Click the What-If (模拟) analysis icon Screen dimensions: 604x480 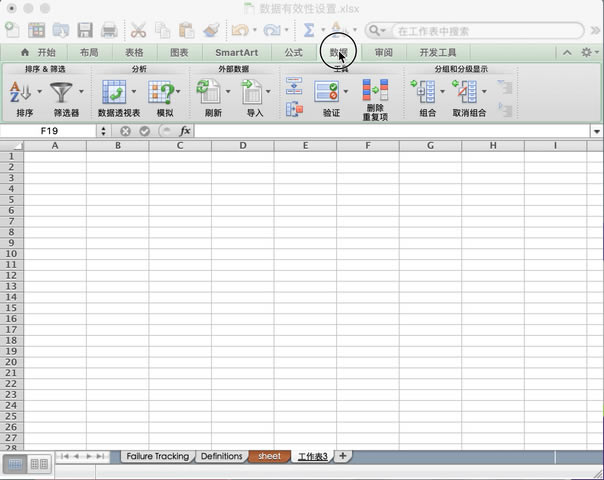coord(160,93)
